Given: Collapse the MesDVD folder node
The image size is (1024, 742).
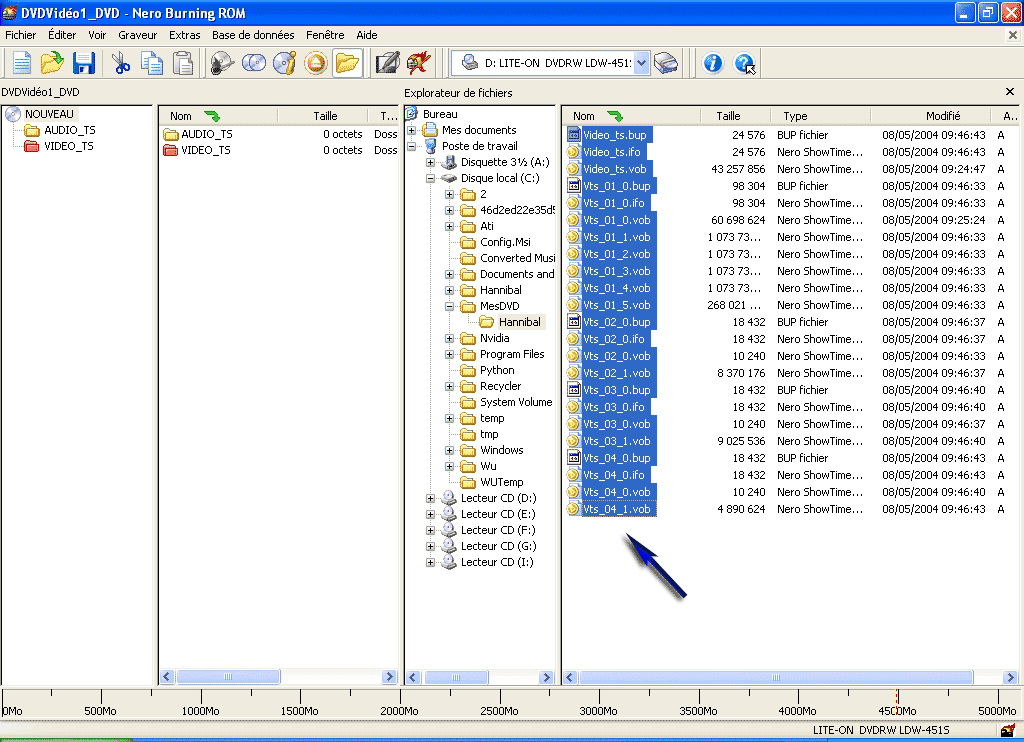Looking at the screenshot, I should coord(449,306).
